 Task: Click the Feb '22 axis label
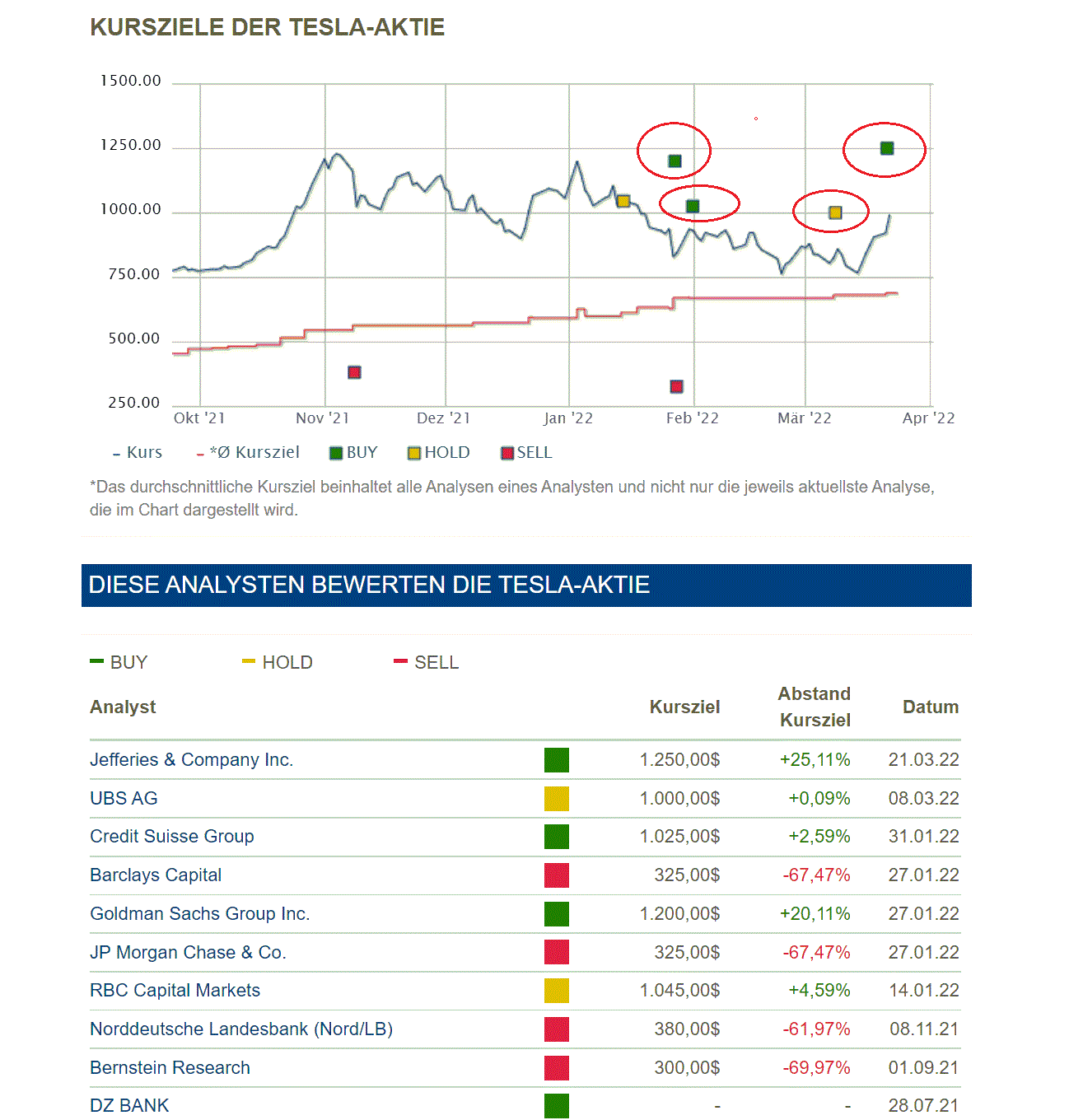(x=693, y=418)
